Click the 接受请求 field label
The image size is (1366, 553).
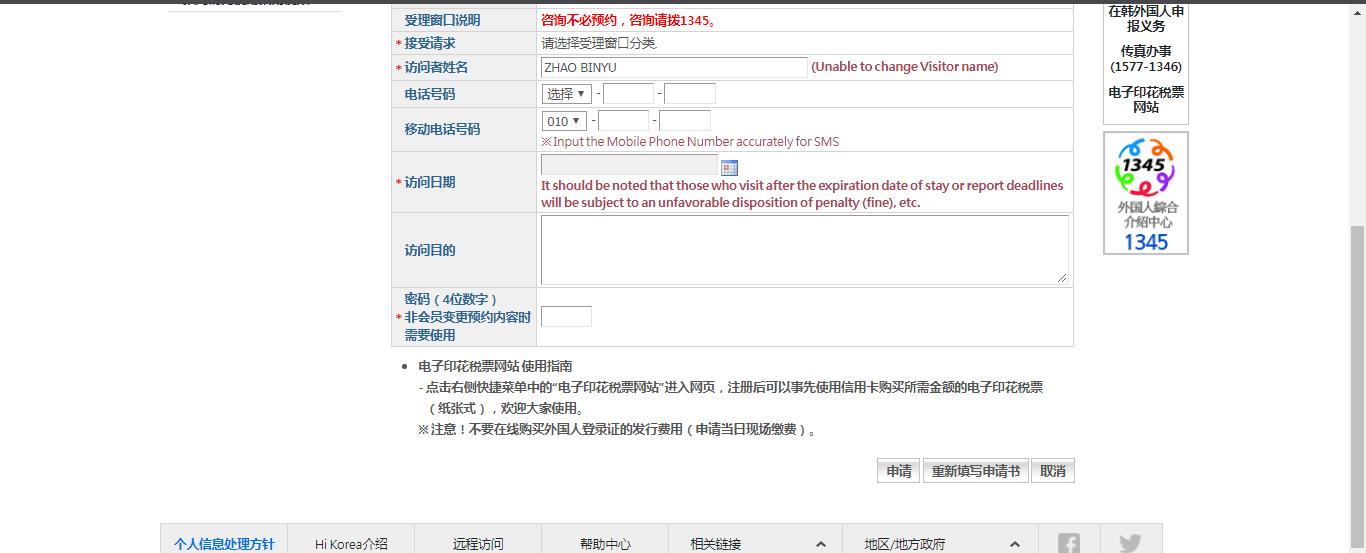(x=430, y=43)
